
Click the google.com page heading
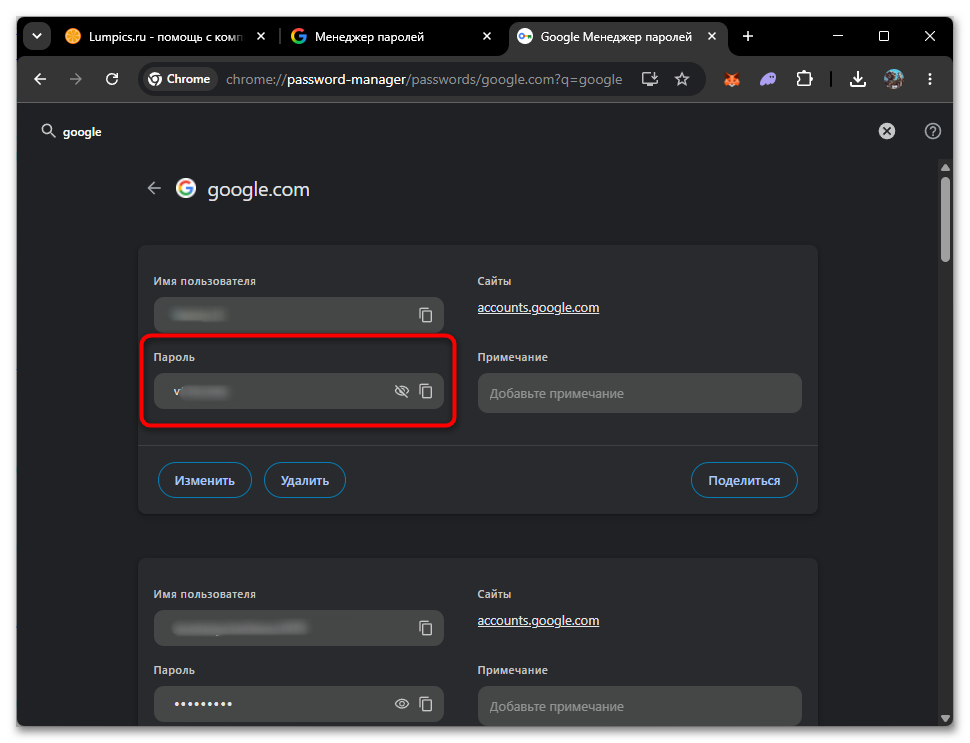[259, 189]
